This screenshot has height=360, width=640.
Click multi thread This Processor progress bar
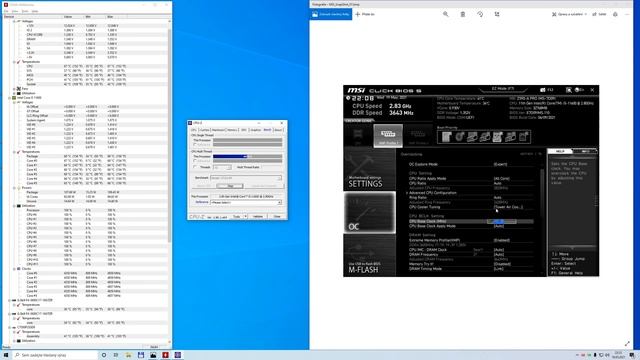pos(247,156)
